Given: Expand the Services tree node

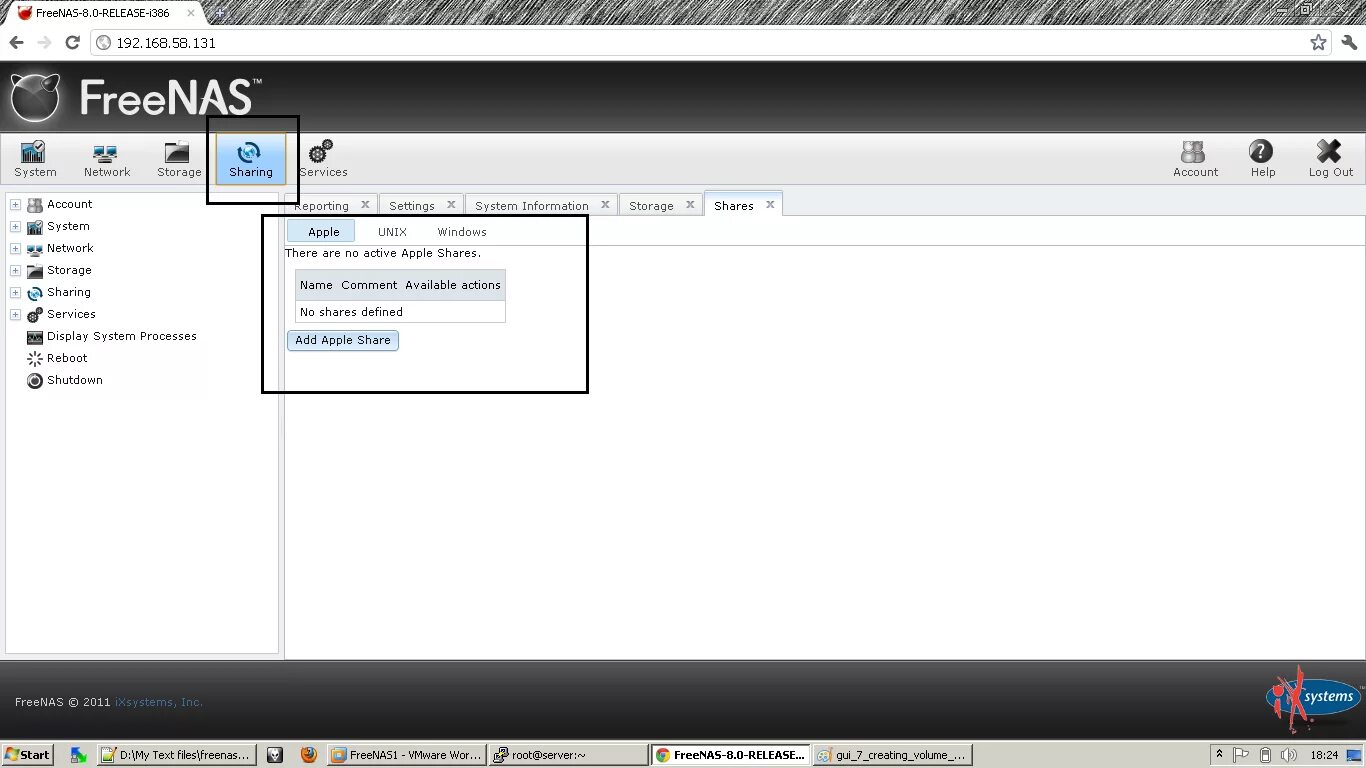Looking at the screenshot, I should tap(15, 314).
